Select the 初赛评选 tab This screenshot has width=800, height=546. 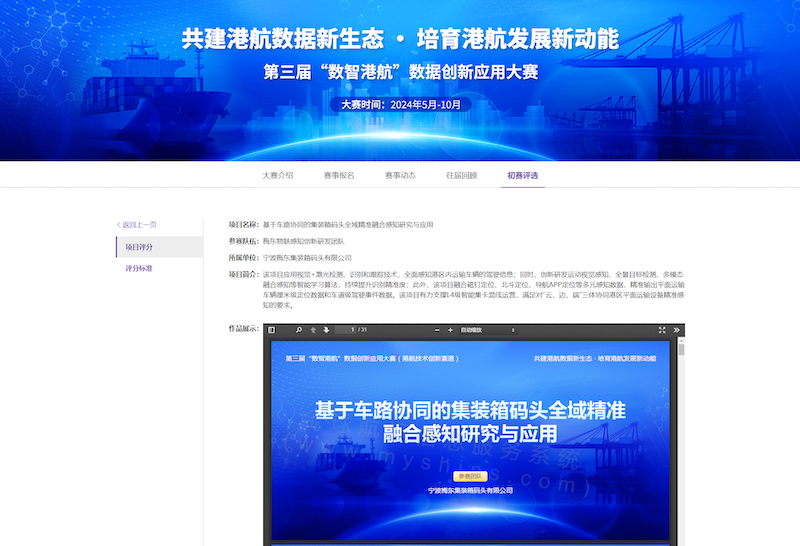click(x=523, y=176)
